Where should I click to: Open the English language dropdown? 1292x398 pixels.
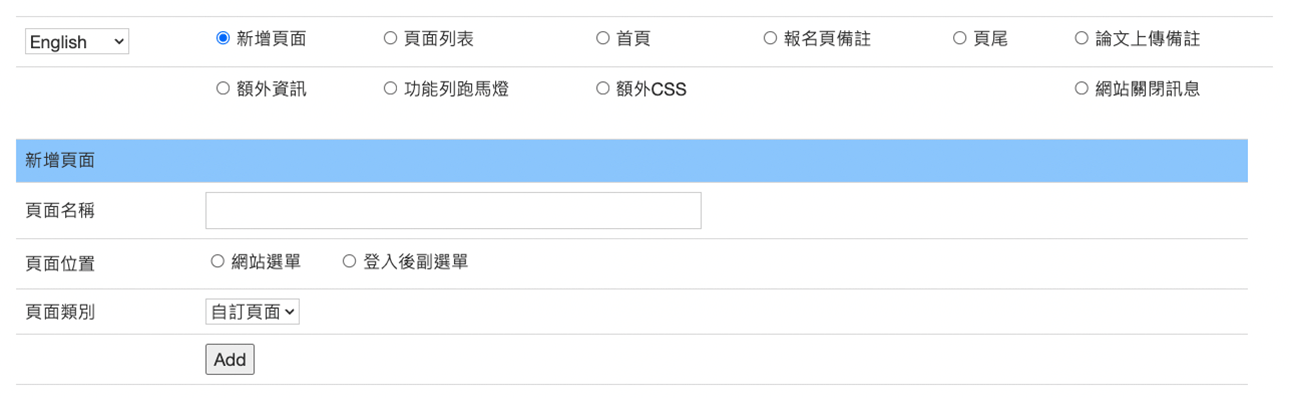77,42
